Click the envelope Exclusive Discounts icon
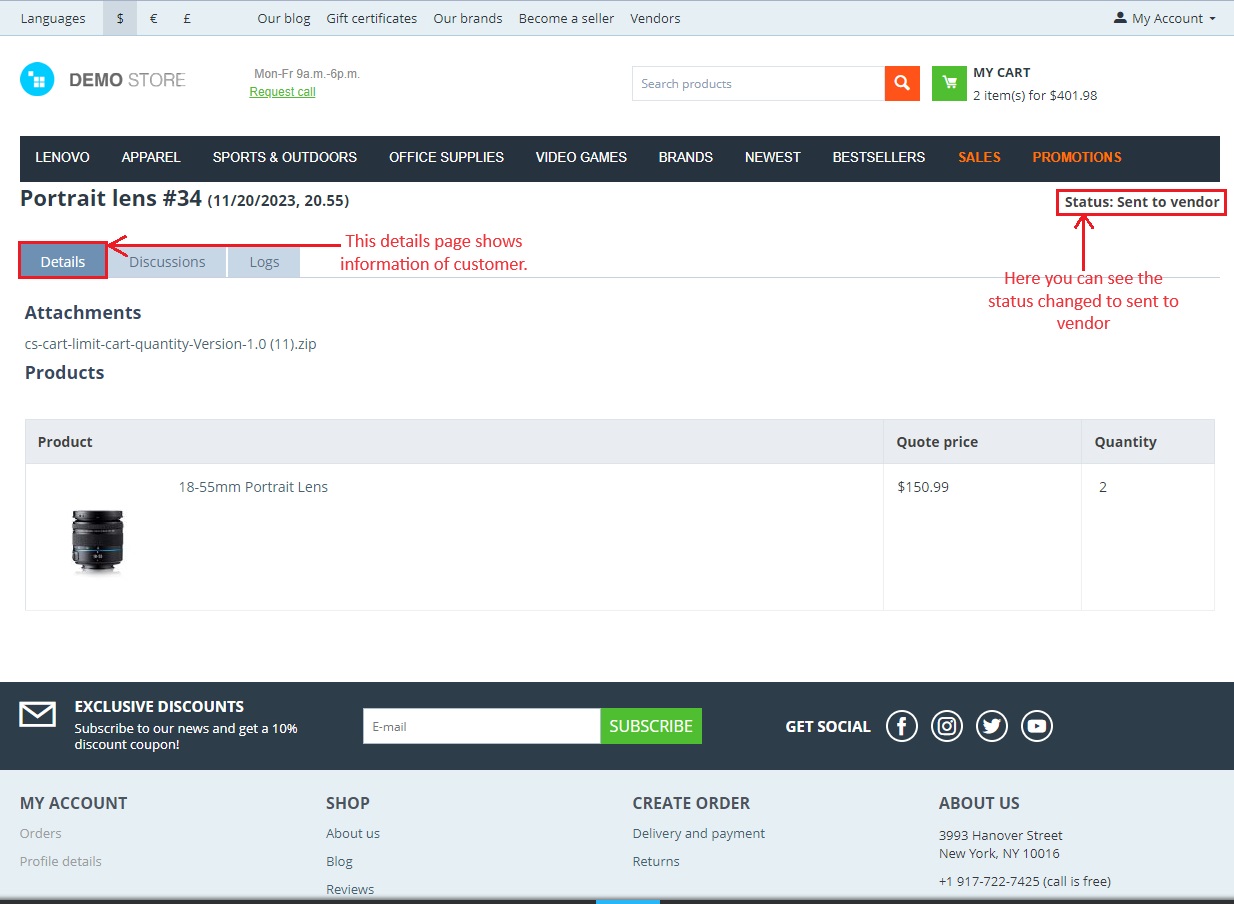Viewport: 1234px width, 904px height. click(x=38, y=714)
